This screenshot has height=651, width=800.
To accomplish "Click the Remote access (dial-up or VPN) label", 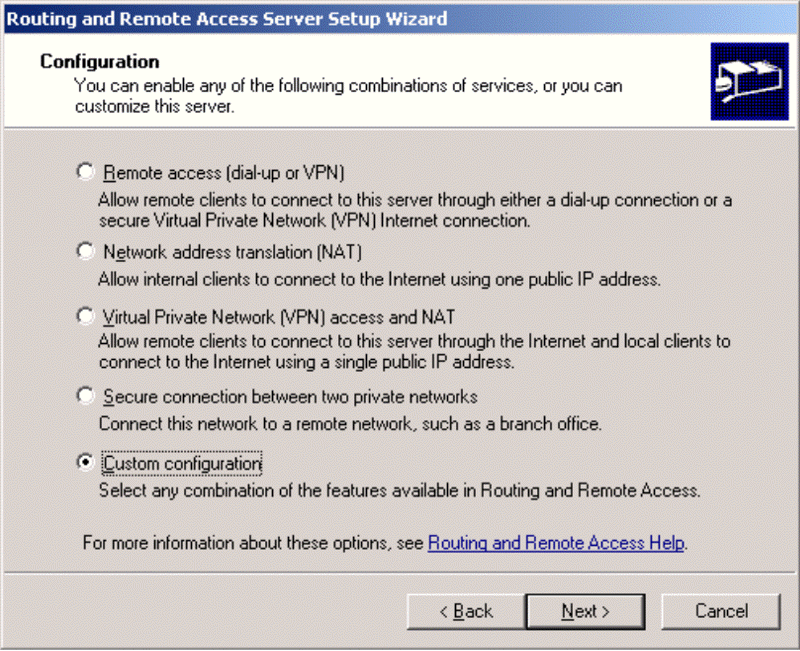I will pos(224,173).
